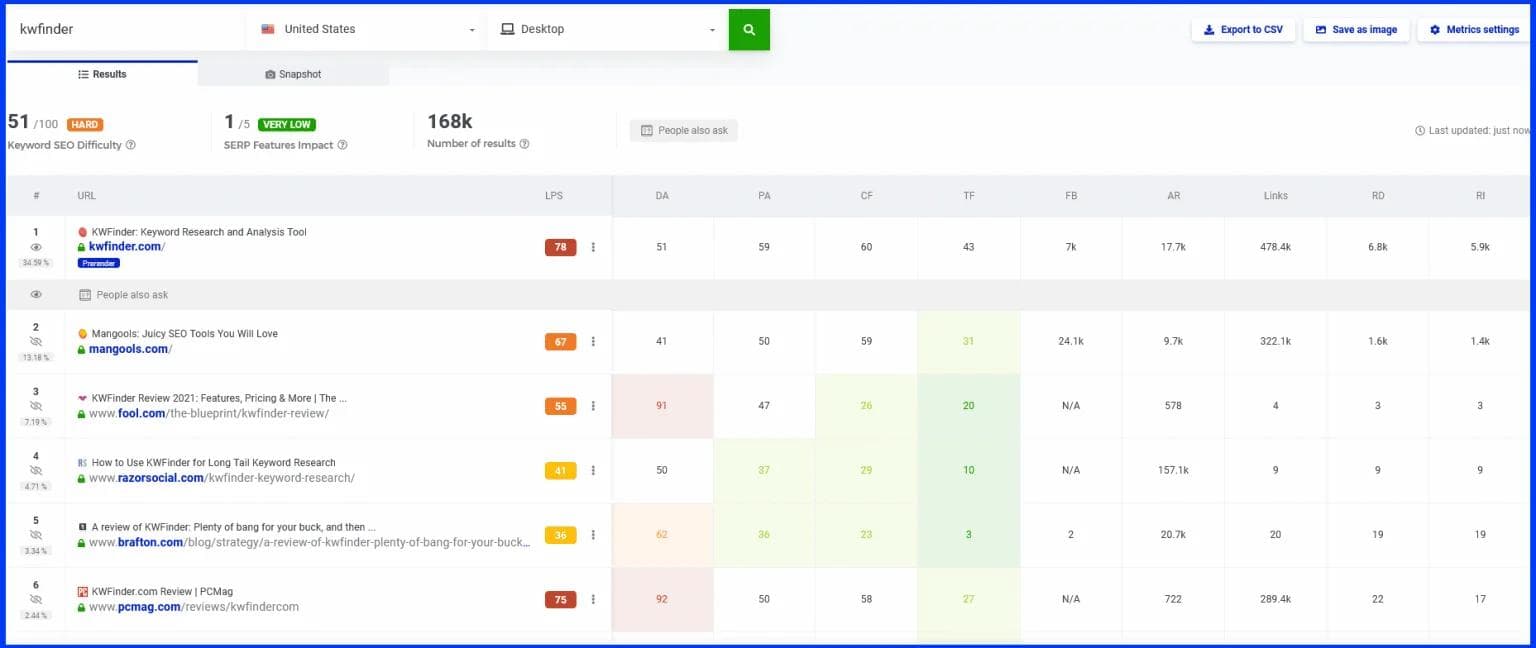This screenshot has width=1536, height=648.
Task: Open the three-dot menu for fool.com row
Action: pos(593,406)
